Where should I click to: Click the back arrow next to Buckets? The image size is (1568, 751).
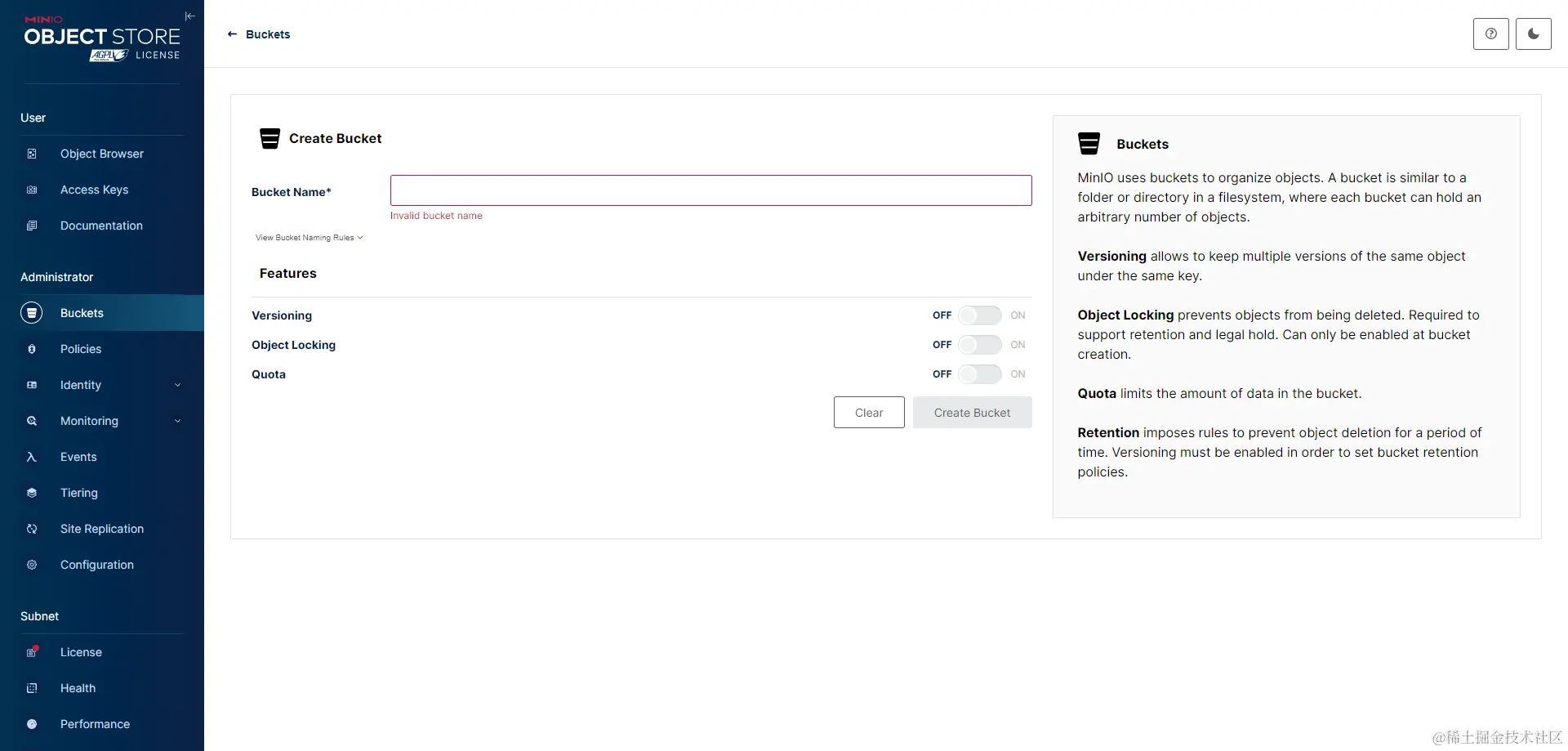tap(232, 34)
